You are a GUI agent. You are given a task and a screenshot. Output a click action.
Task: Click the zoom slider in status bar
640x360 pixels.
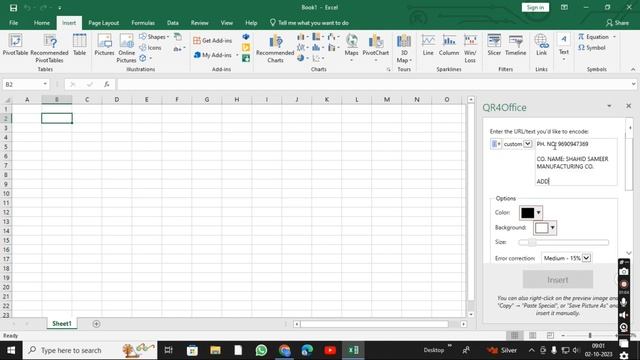pyautogui.click(x=590, y=335)
